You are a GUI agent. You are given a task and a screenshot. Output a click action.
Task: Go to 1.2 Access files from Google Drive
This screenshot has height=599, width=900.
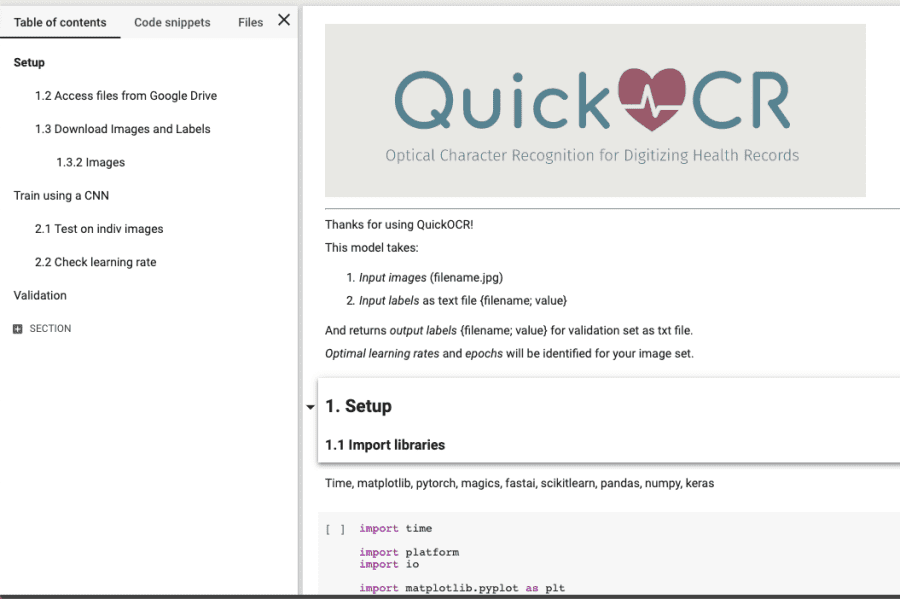click(126, 96)
